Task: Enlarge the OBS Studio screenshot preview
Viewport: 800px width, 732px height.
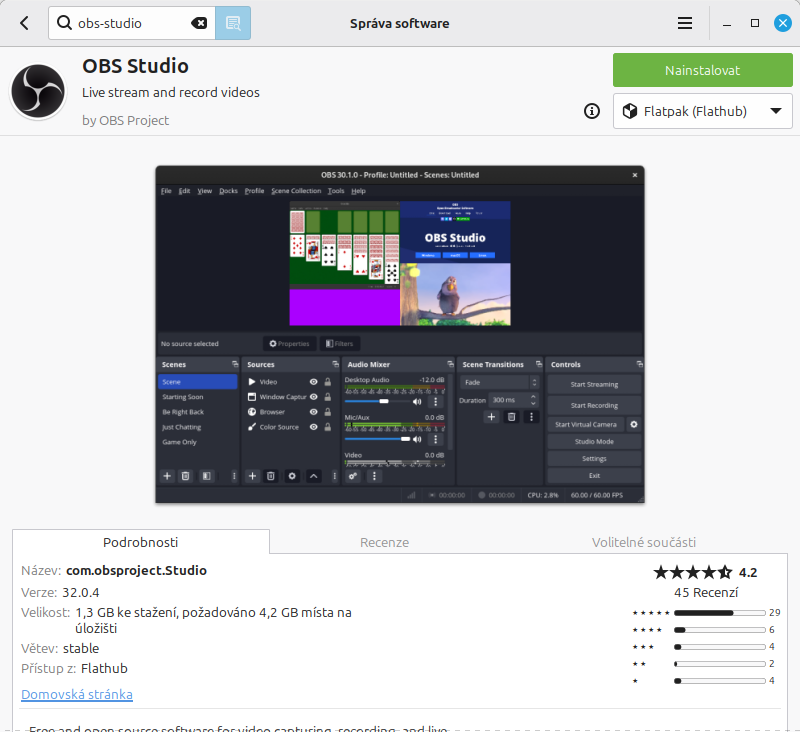Action: click(x=400, y=334)
